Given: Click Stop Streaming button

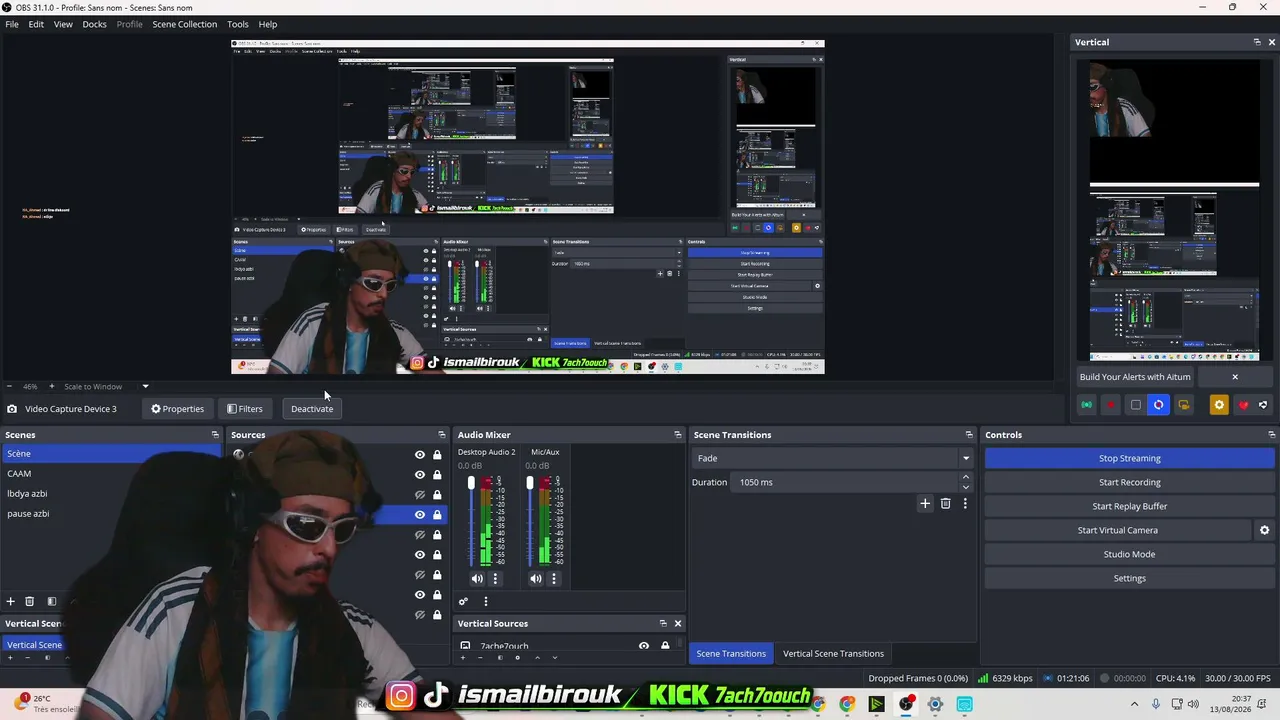Looking at the screenshot, I should 1129,458.
